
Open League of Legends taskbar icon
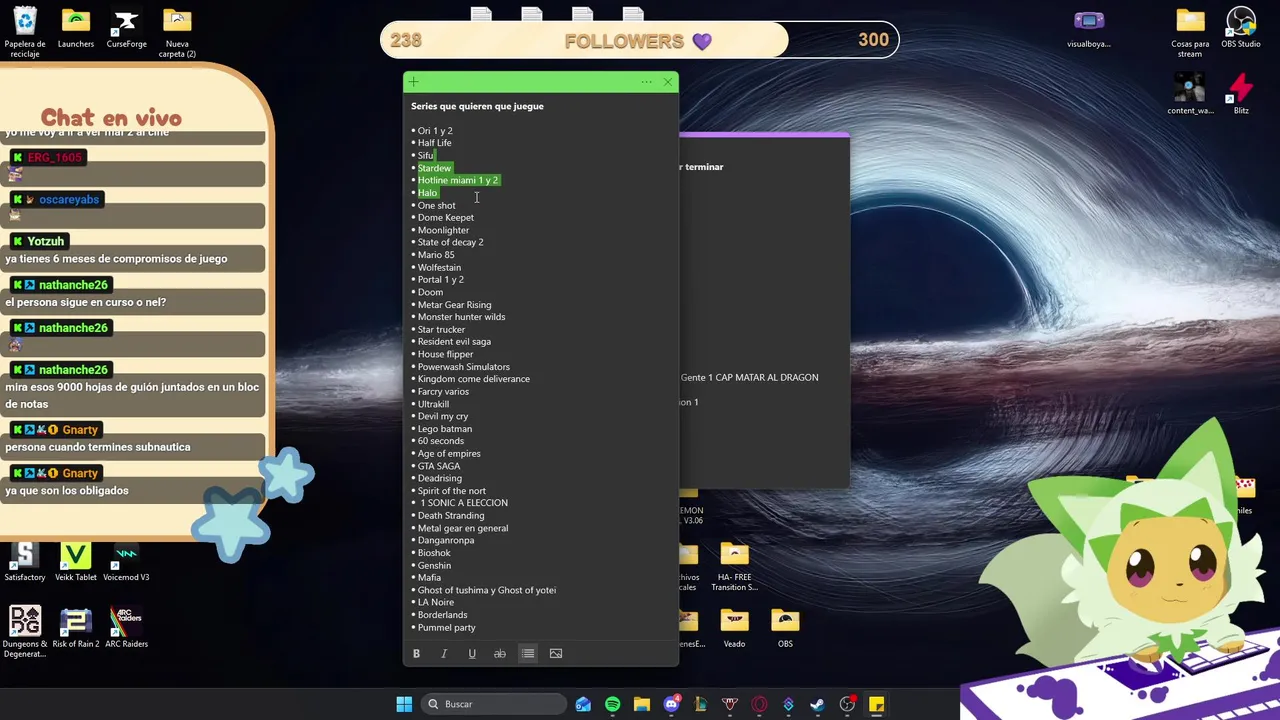click(700, 704)
